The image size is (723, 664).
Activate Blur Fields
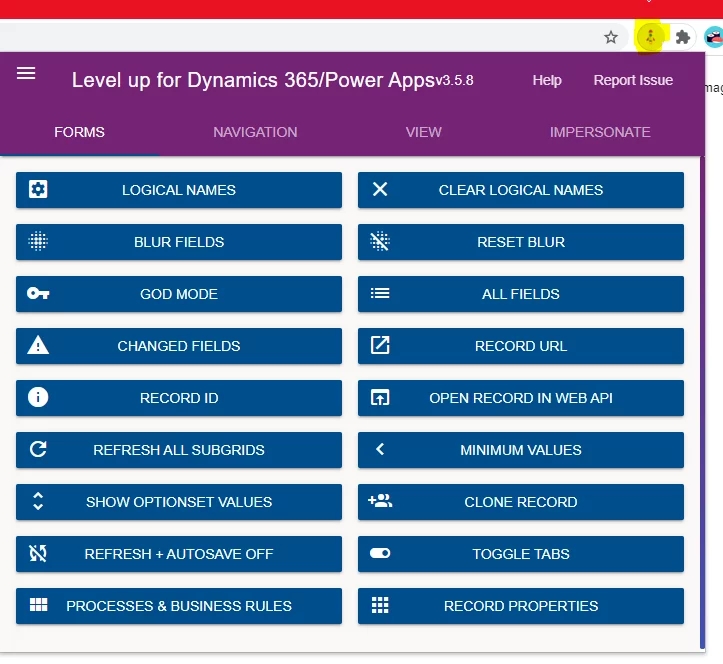(x=179, y=242)
